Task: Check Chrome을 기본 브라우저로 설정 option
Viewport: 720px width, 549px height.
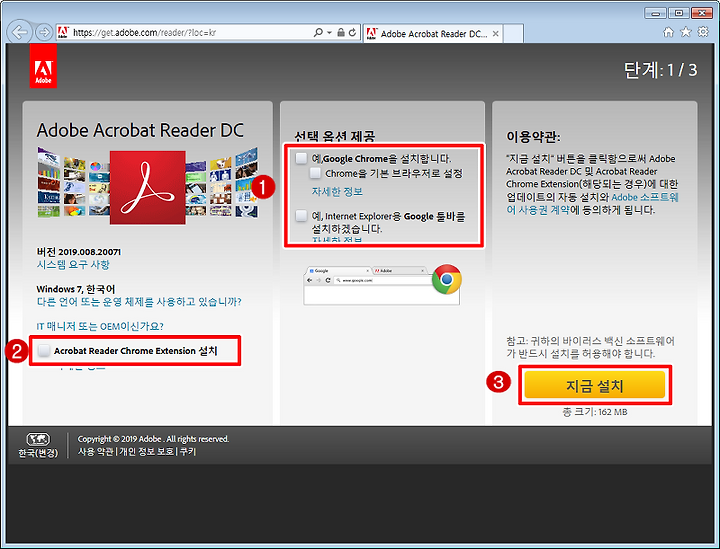Action: tap(315, 173)
